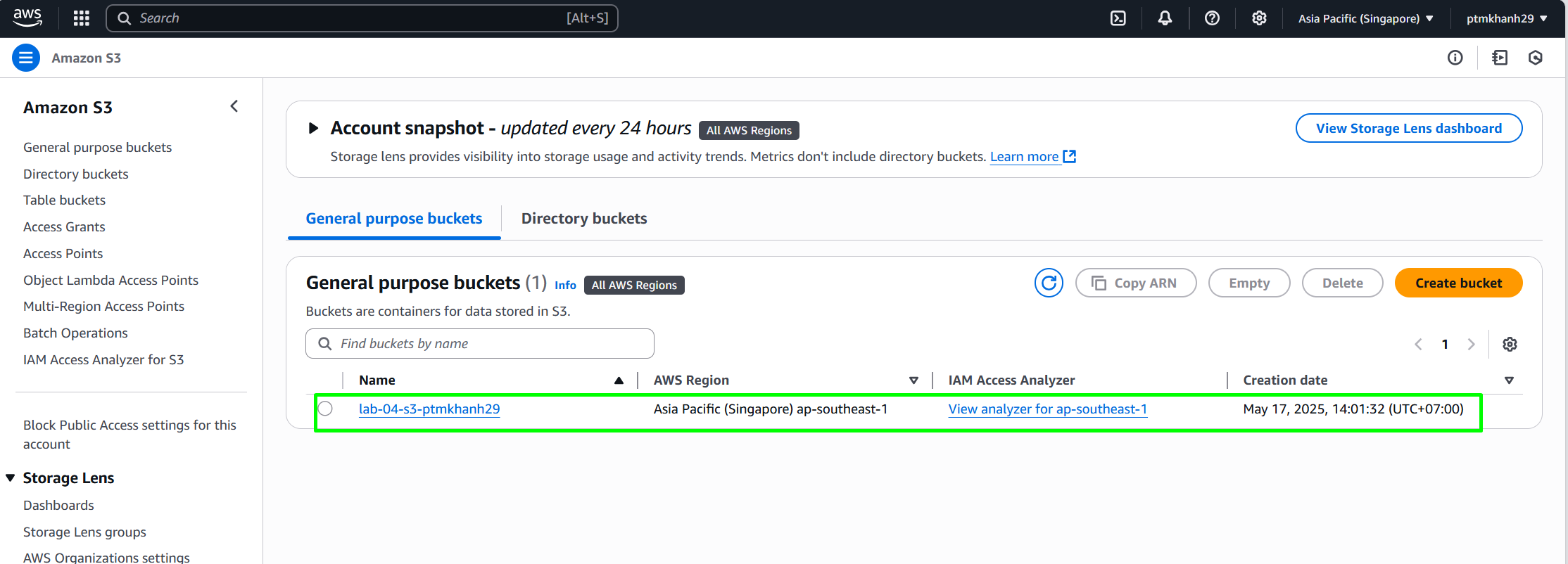This screenshot has height=564, width=1568.
Task: Click the Learn more external link icon
Action: pyautogui.click(x=1070, y=156)
